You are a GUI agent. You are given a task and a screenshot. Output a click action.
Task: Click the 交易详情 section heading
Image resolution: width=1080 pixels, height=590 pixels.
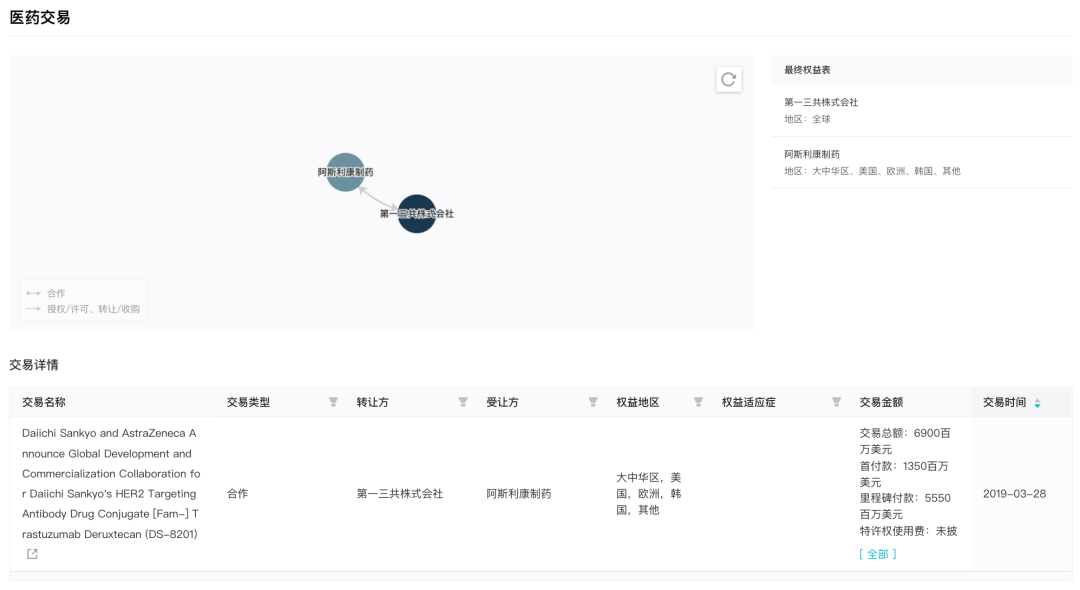tap(34, 365)
